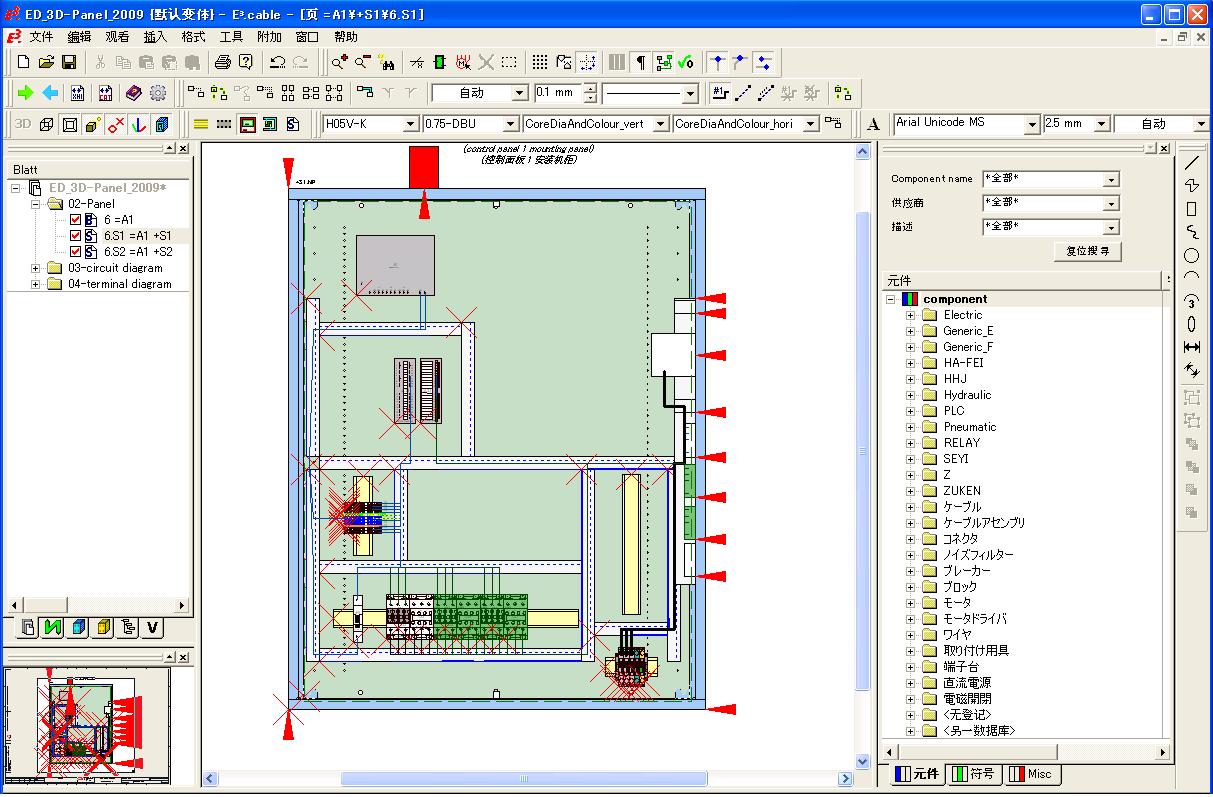1213x797 pixels.
Task: Collapse the 02-Panel folder
Action: [x=36, y=204]
